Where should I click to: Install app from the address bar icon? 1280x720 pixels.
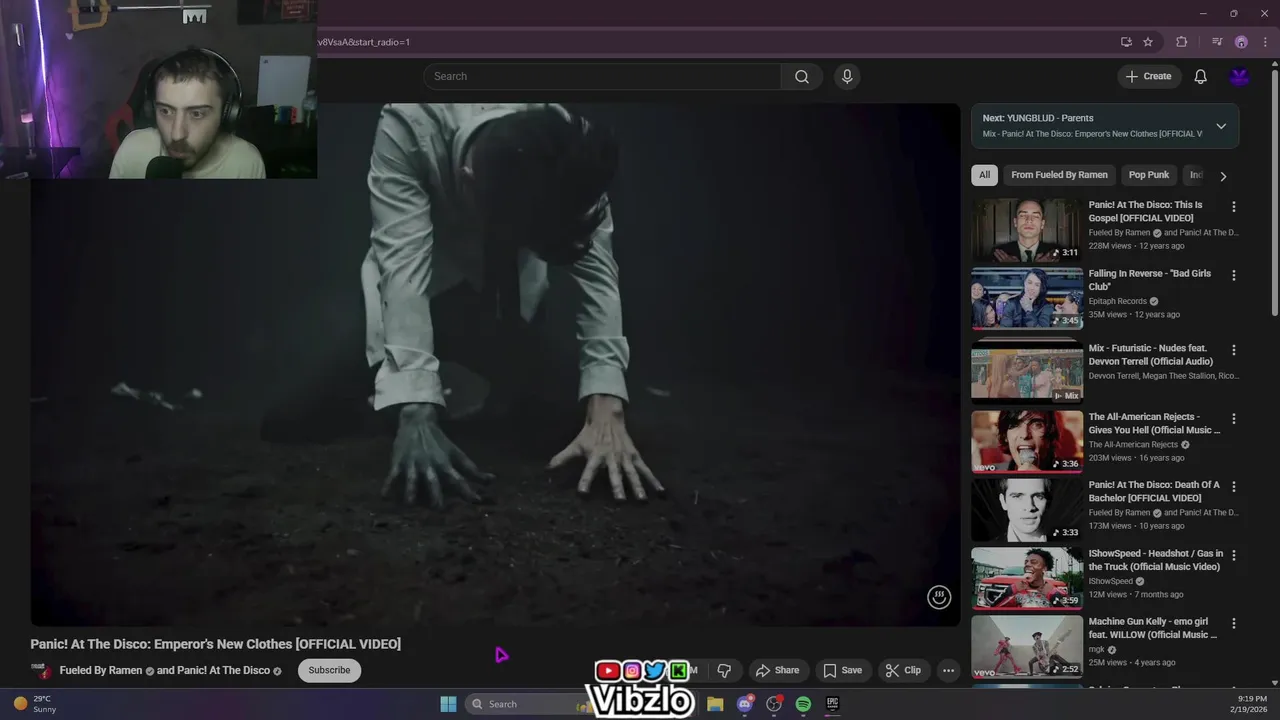(x=1126, y=42)
